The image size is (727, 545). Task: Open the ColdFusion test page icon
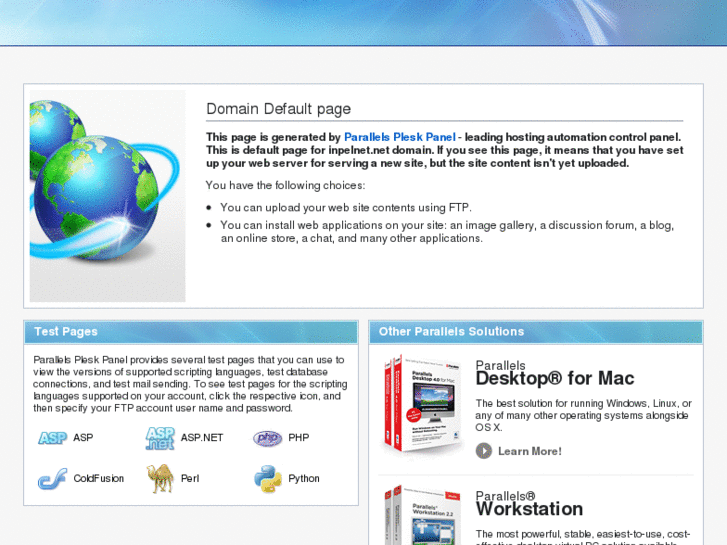click(52, 479)
